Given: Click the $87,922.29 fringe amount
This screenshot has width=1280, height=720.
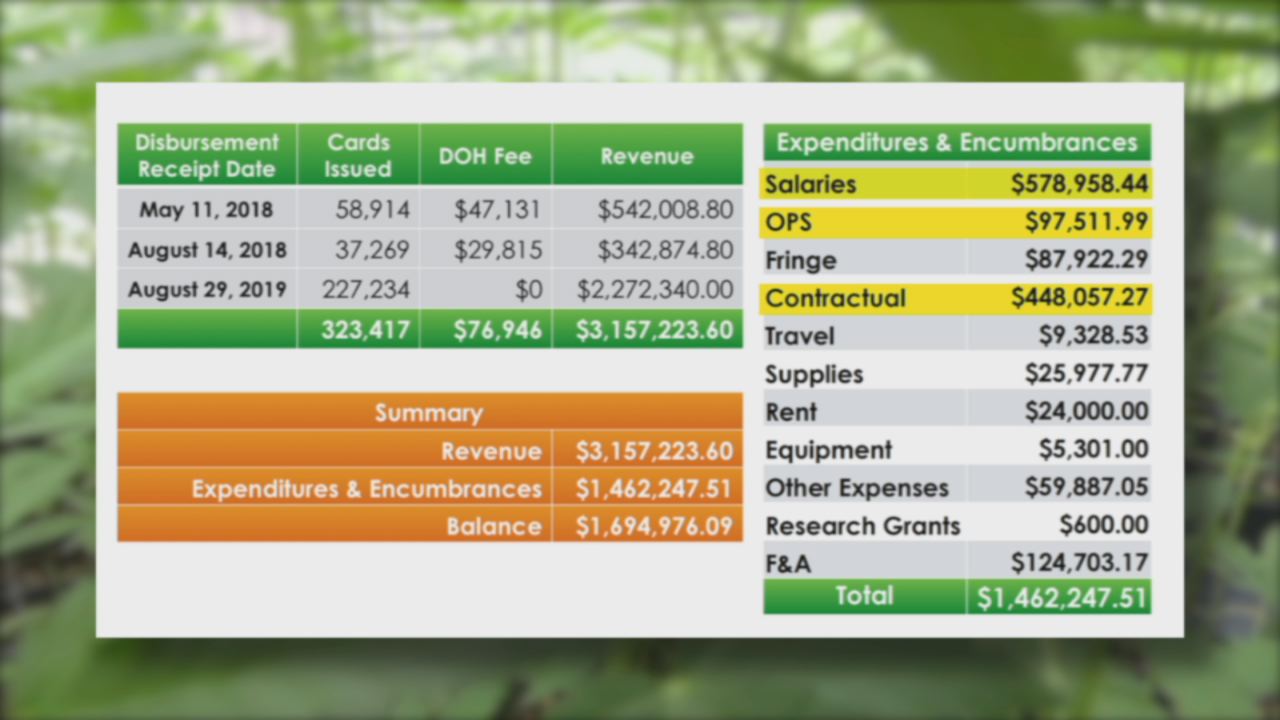Looking at the screenshot, I should point(1086,260).
